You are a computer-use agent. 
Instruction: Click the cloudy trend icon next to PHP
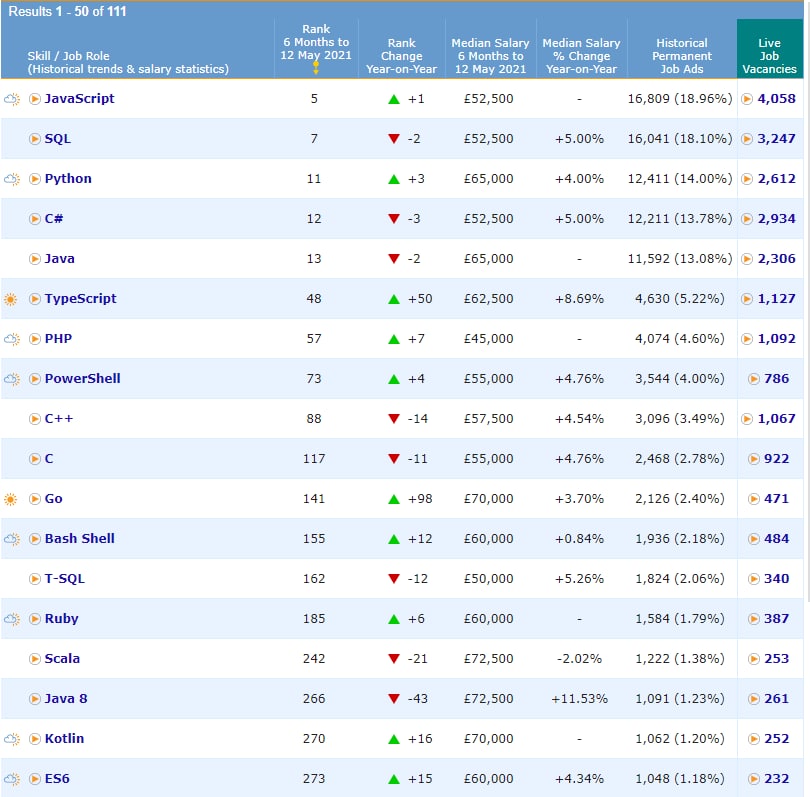[x=12, y=339]
